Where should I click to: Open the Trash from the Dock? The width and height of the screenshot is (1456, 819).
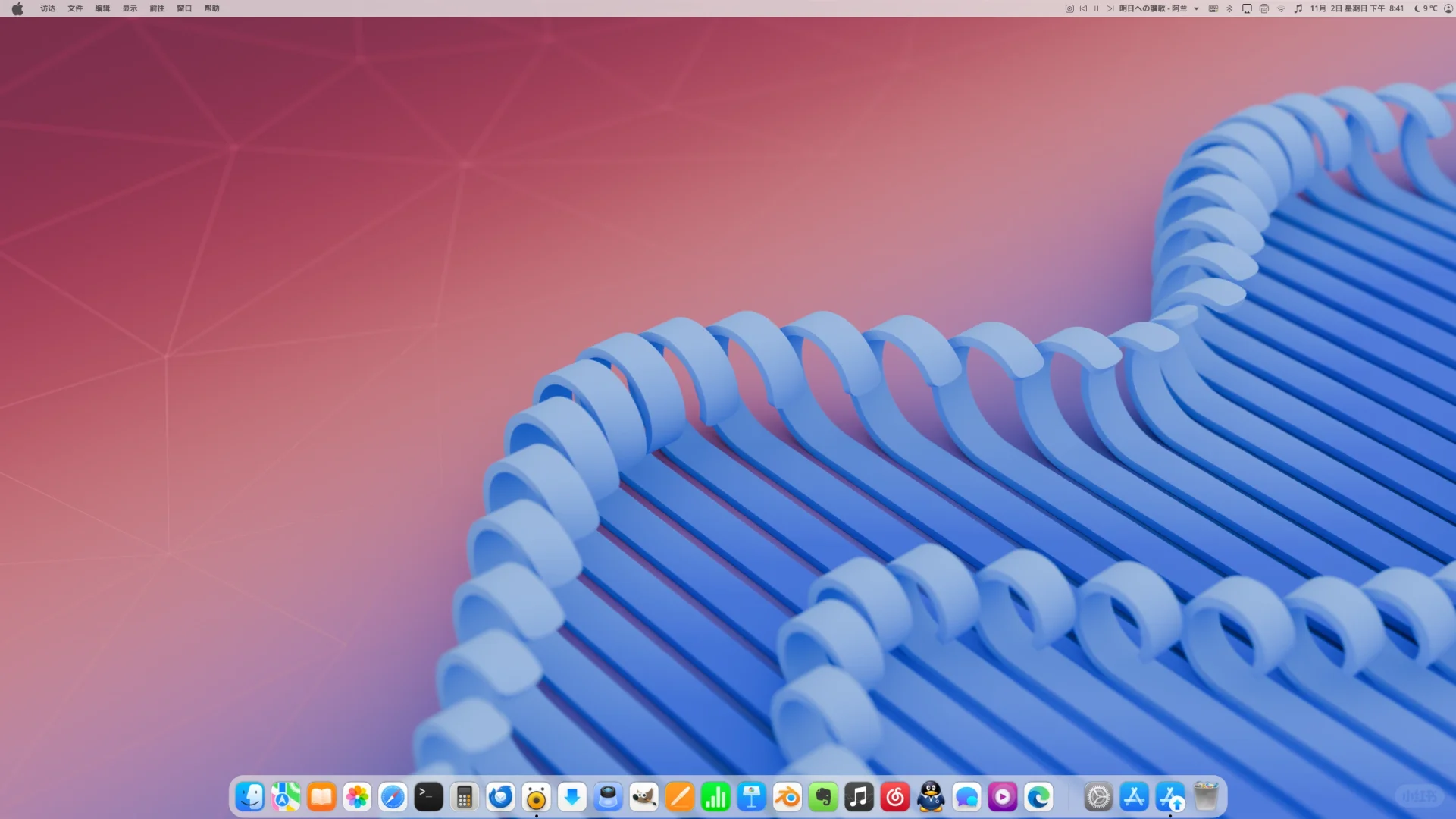1205,797
